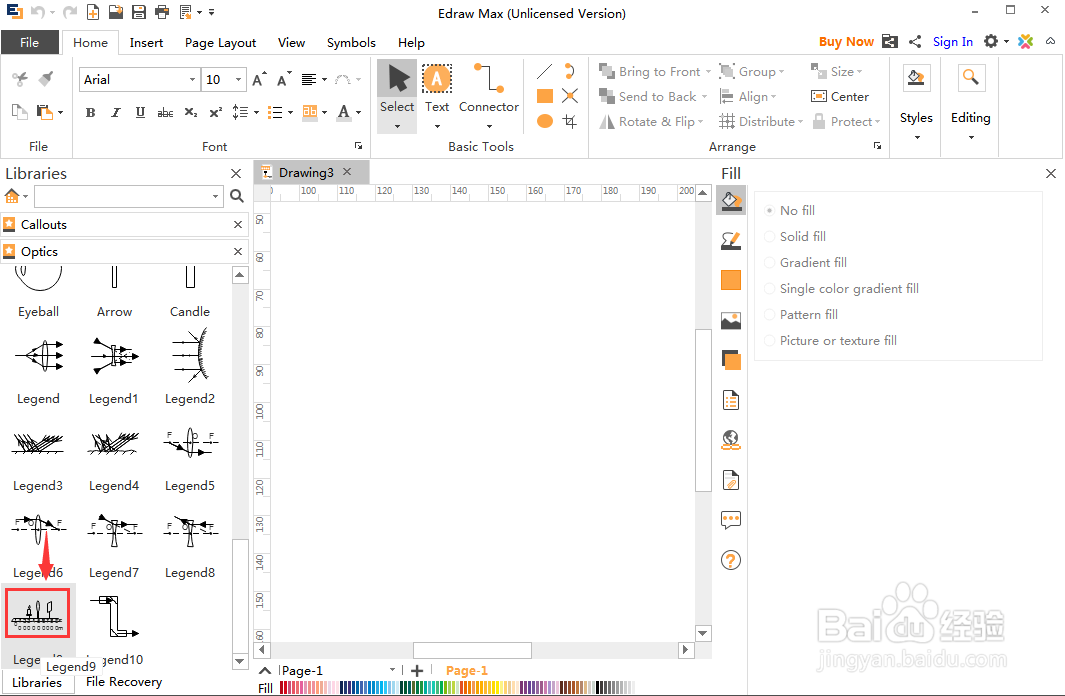
Task: Open the comment bubble icon in sidebar
Action: [x=731, y=520]
